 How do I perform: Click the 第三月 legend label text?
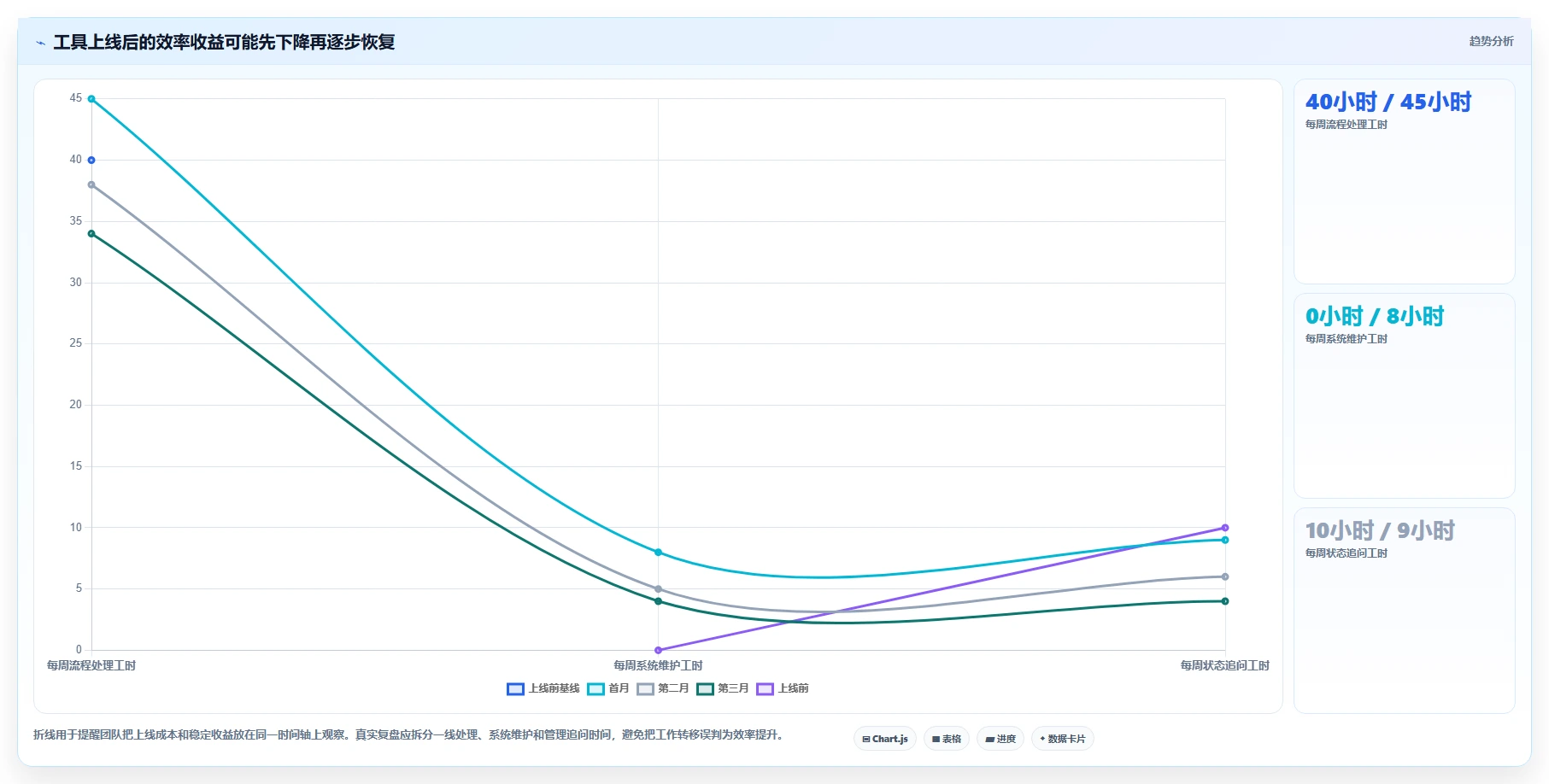point(733,688)
